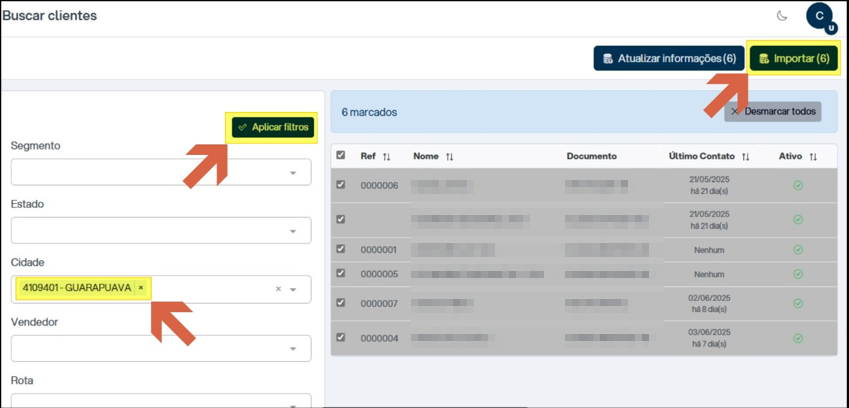The width and height of the screenshot is (849, 408).
Task: Click the Documento column header
Action: [591, 156]
